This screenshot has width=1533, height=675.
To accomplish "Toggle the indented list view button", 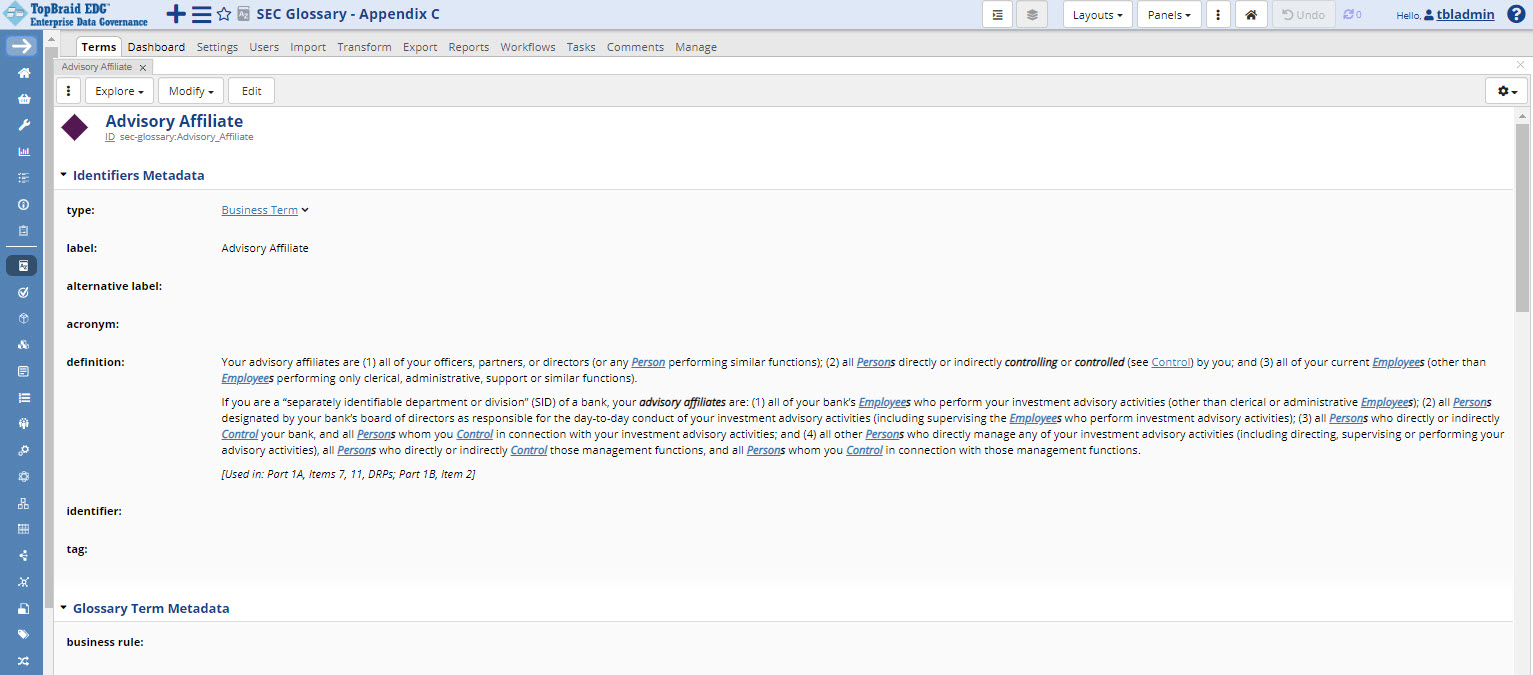I will click(997, 15).
